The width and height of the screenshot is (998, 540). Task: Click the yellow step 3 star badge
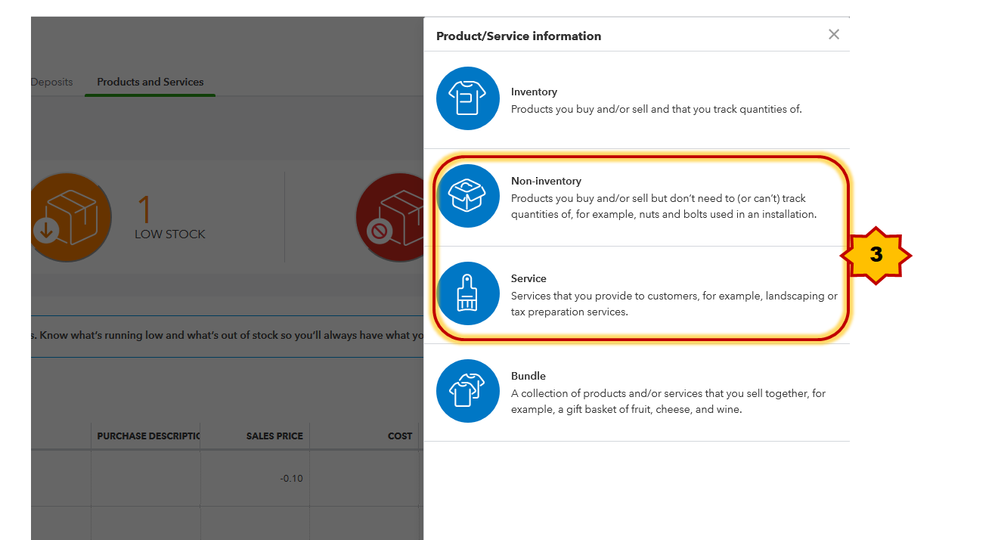pos(876,255)
